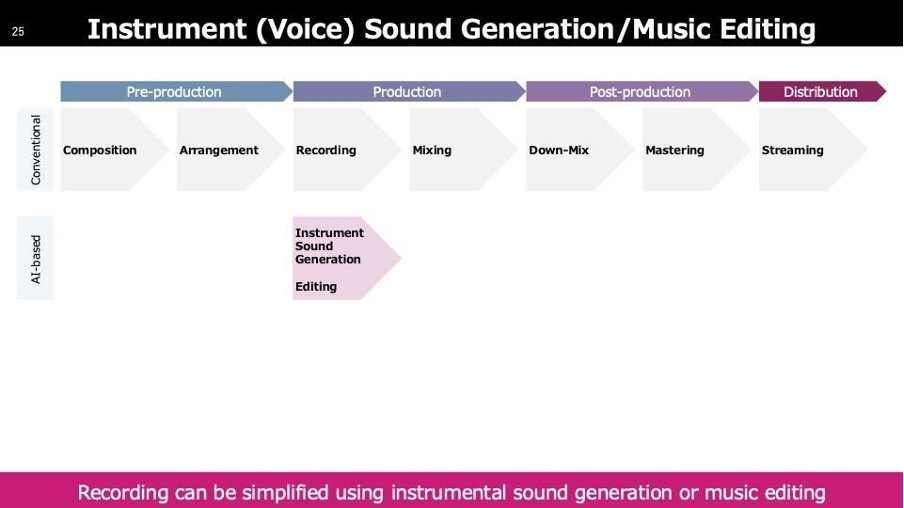Select the Composition step arrow
904x508 pixels.
tap(114, 150)
